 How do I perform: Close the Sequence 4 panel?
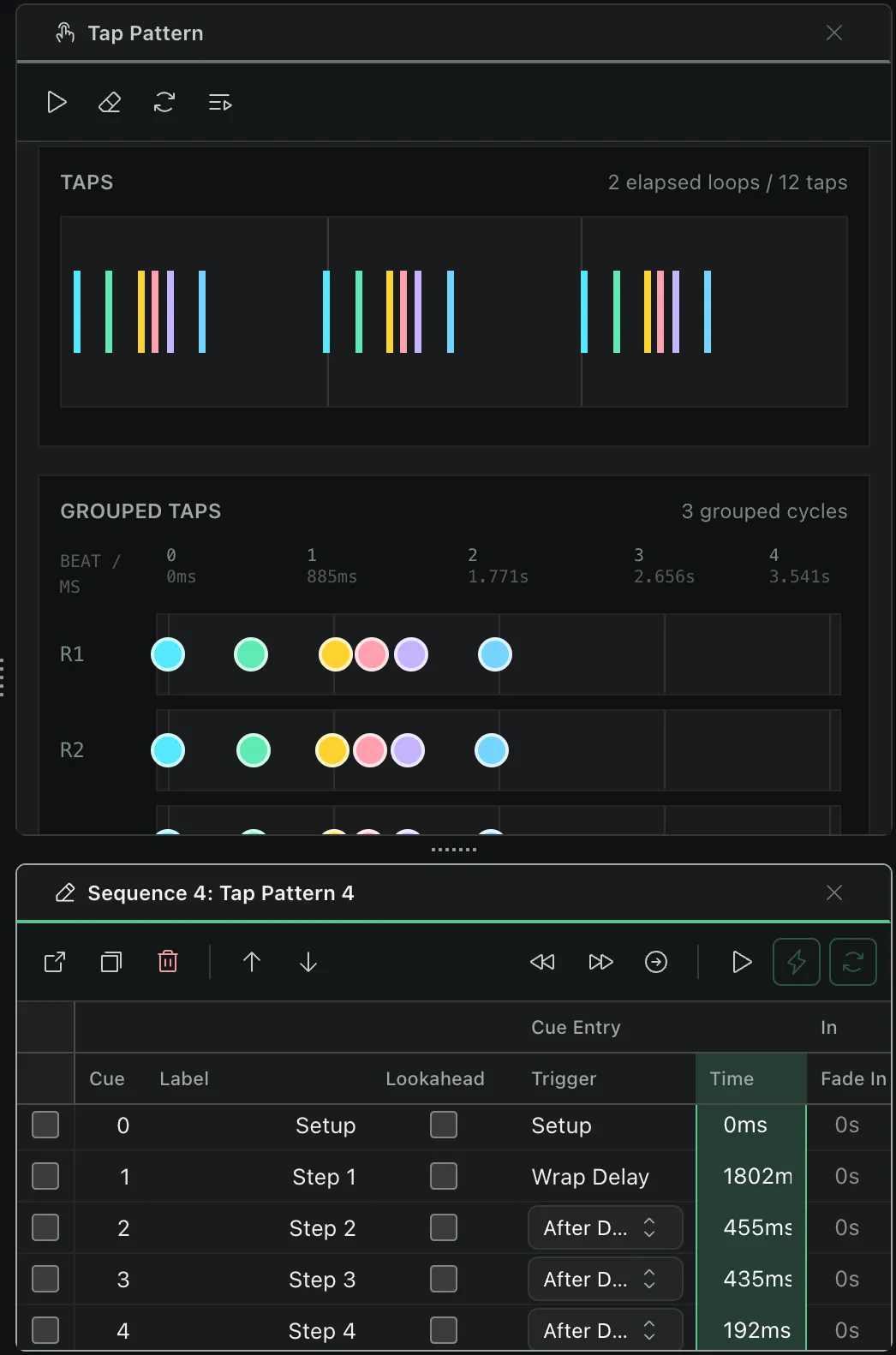click(x=834, y=892)
